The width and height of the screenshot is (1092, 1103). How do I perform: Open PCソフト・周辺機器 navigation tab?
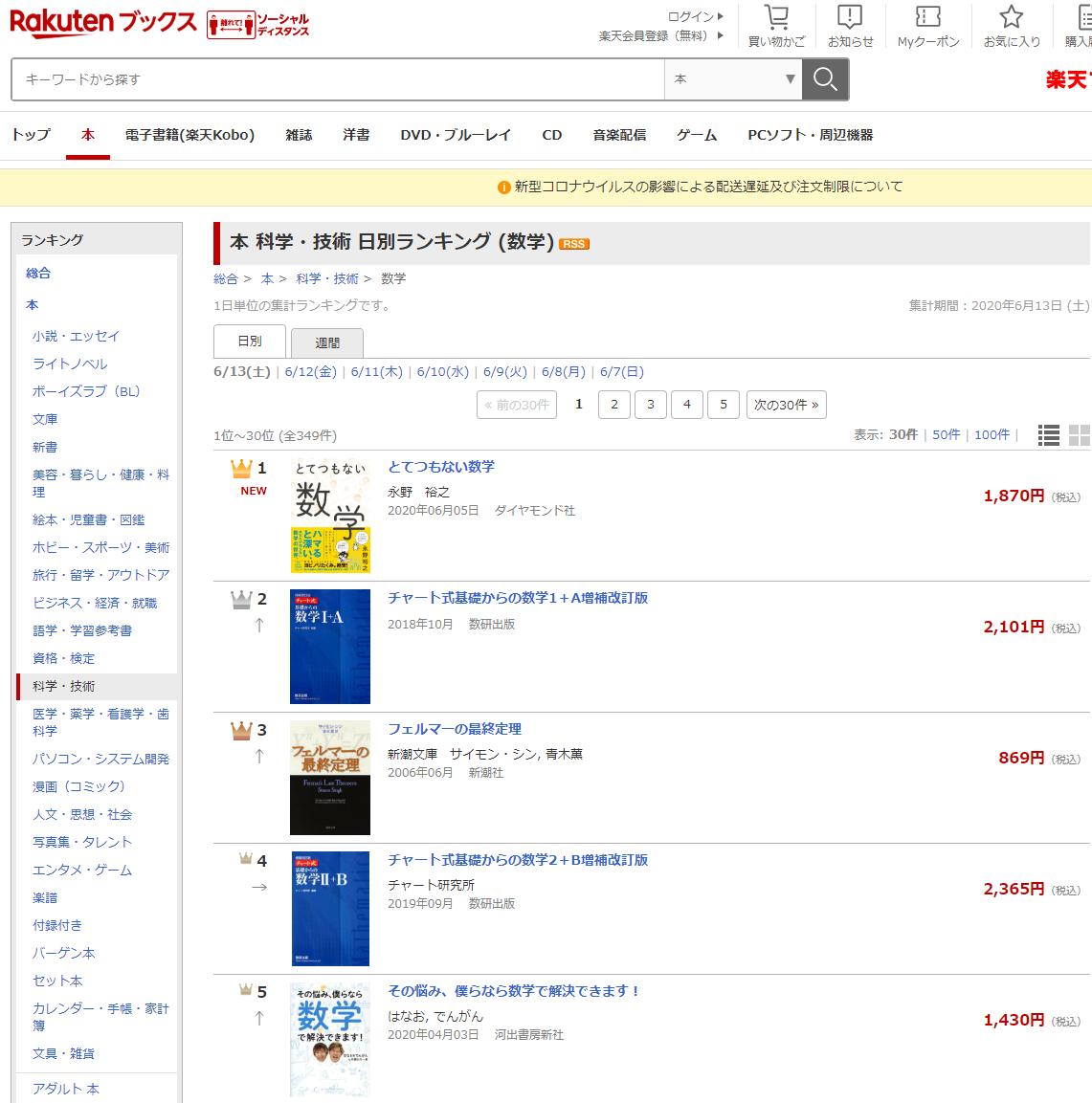pyautogui.click(x=811, y=135)
